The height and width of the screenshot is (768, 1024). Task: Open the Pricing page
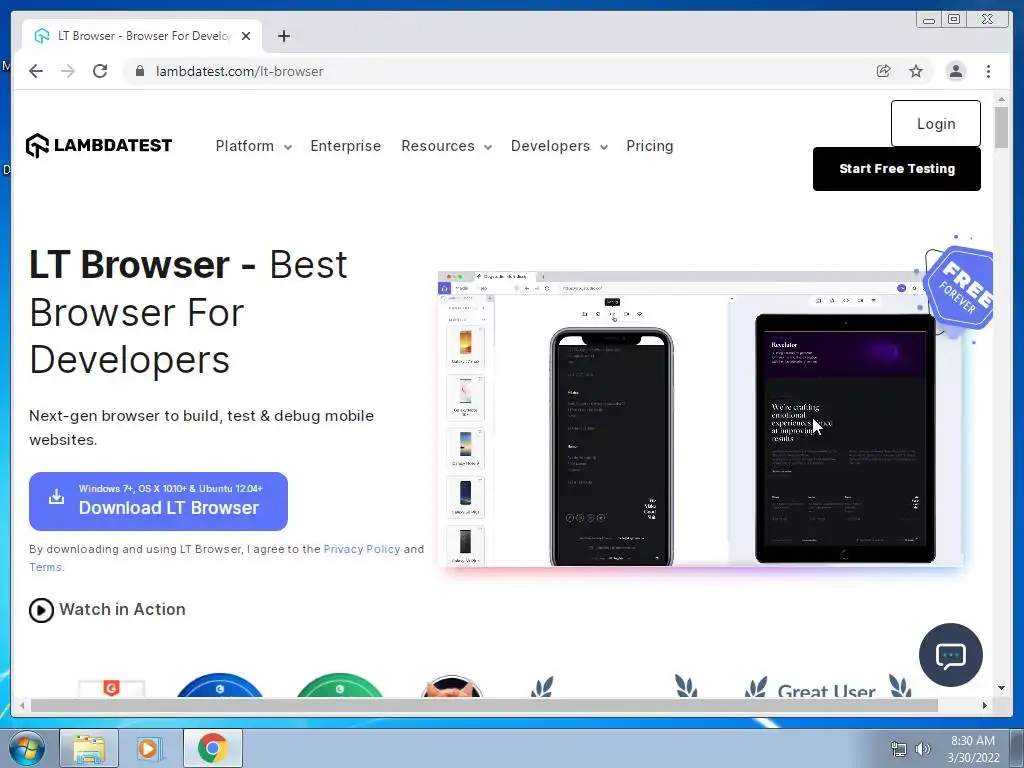pyautogui.click(x=650, y=146)
